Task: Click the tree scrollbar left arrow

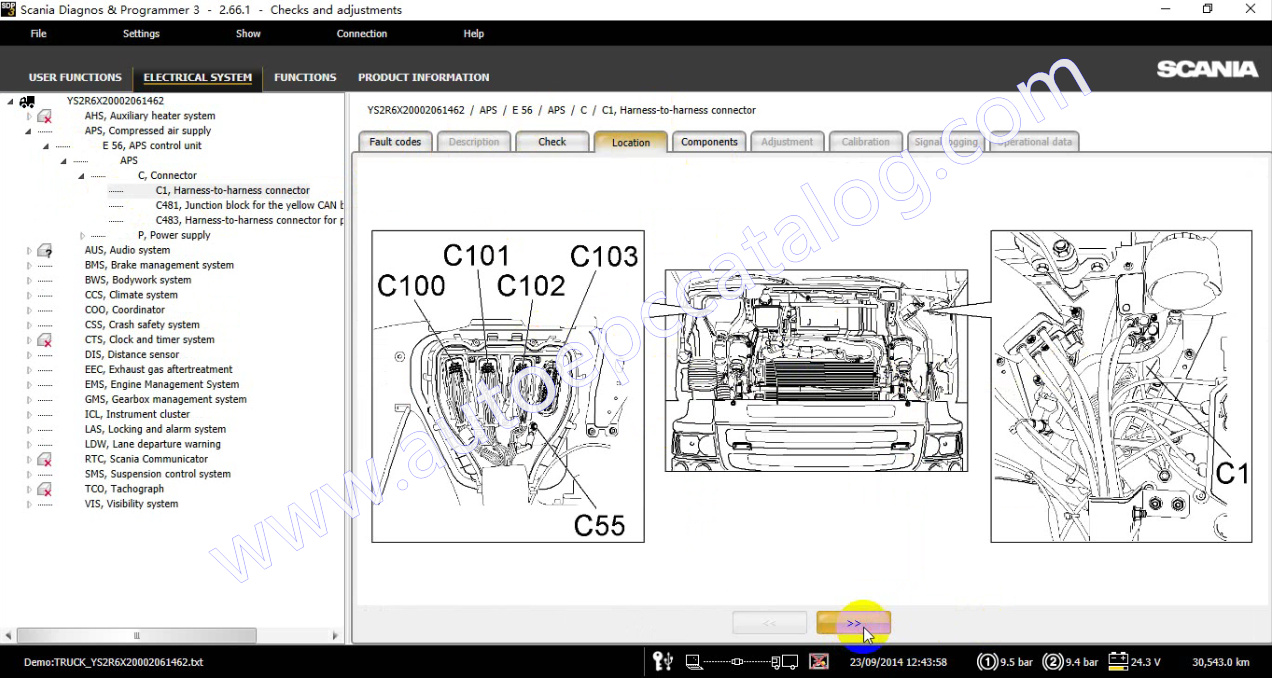Action: [x=9, y=636]
